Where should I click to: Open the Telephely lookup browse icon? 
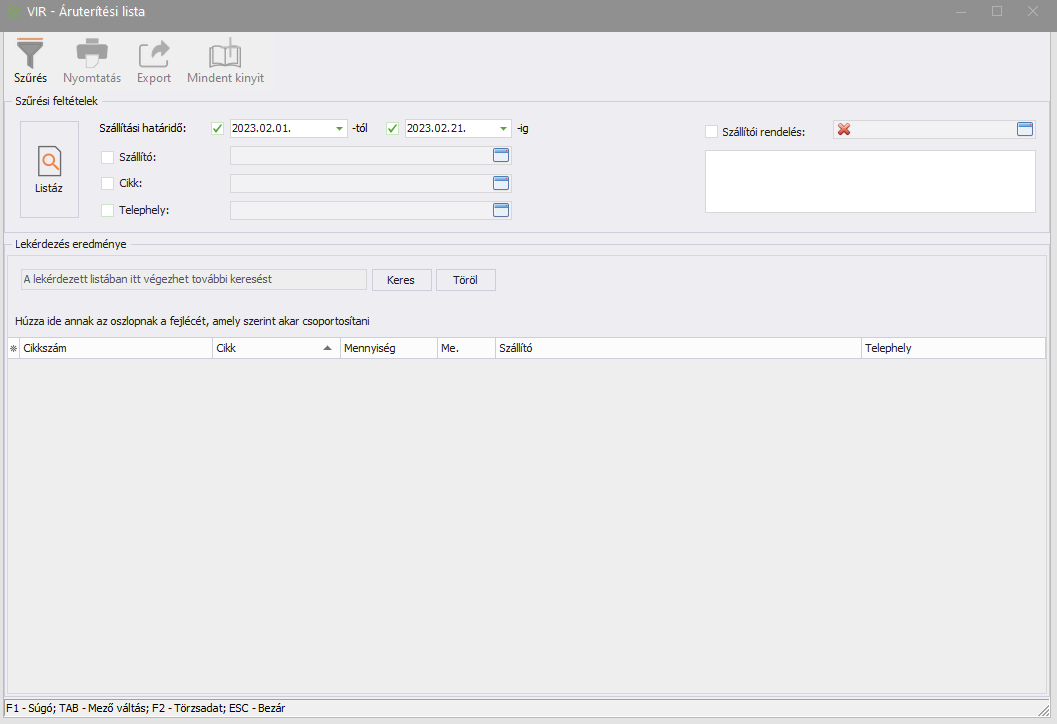(501, 210)
